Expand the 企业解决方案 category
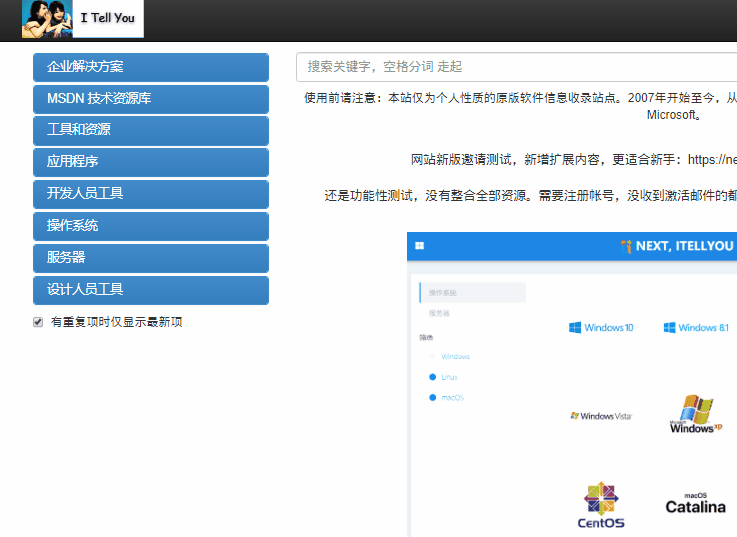The width and height of the screenshot is (737, 537). [151, 67]
